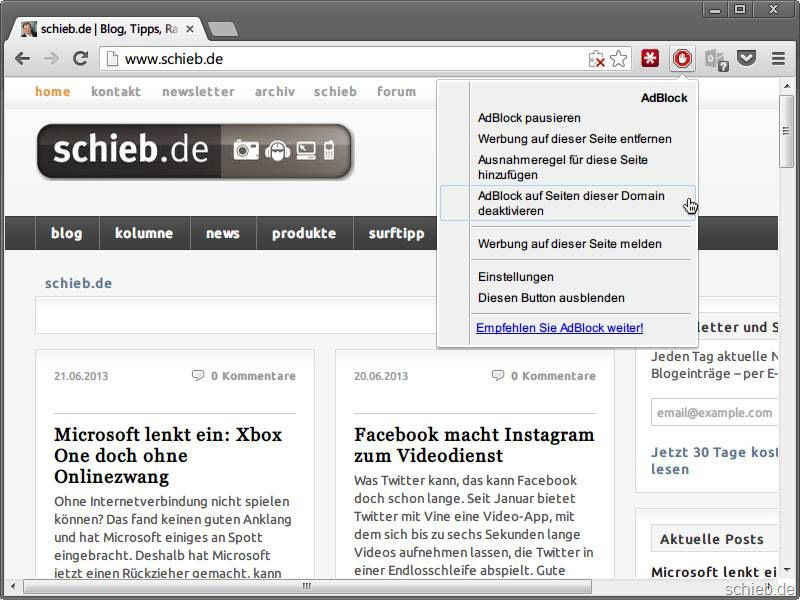The image size is (800, 600).
Task: Open the red asterisk extension icon
Action: point(650,59)
